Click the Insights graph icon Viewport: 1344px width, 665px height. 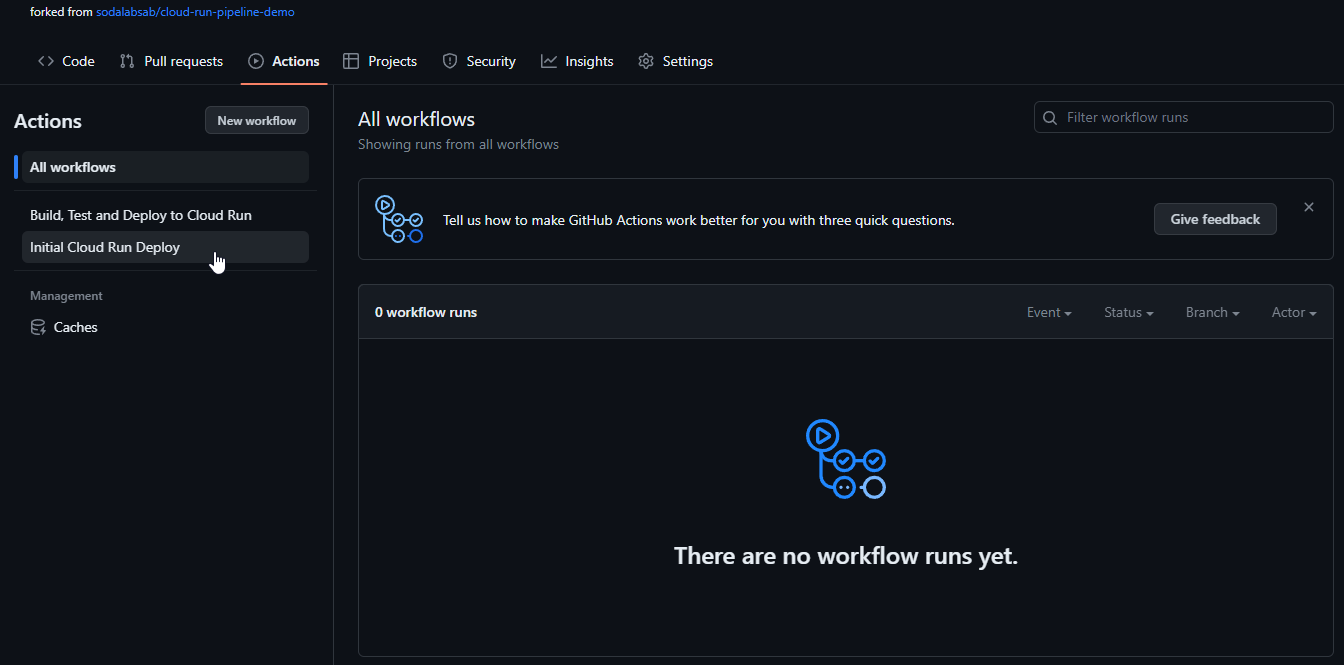[x=549, y=61]
